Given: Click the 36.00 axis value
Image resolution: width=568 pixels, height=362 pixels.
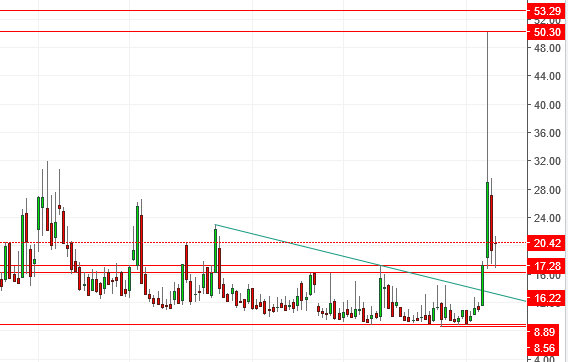Looking at the screenshot, I should click(547, 133).
